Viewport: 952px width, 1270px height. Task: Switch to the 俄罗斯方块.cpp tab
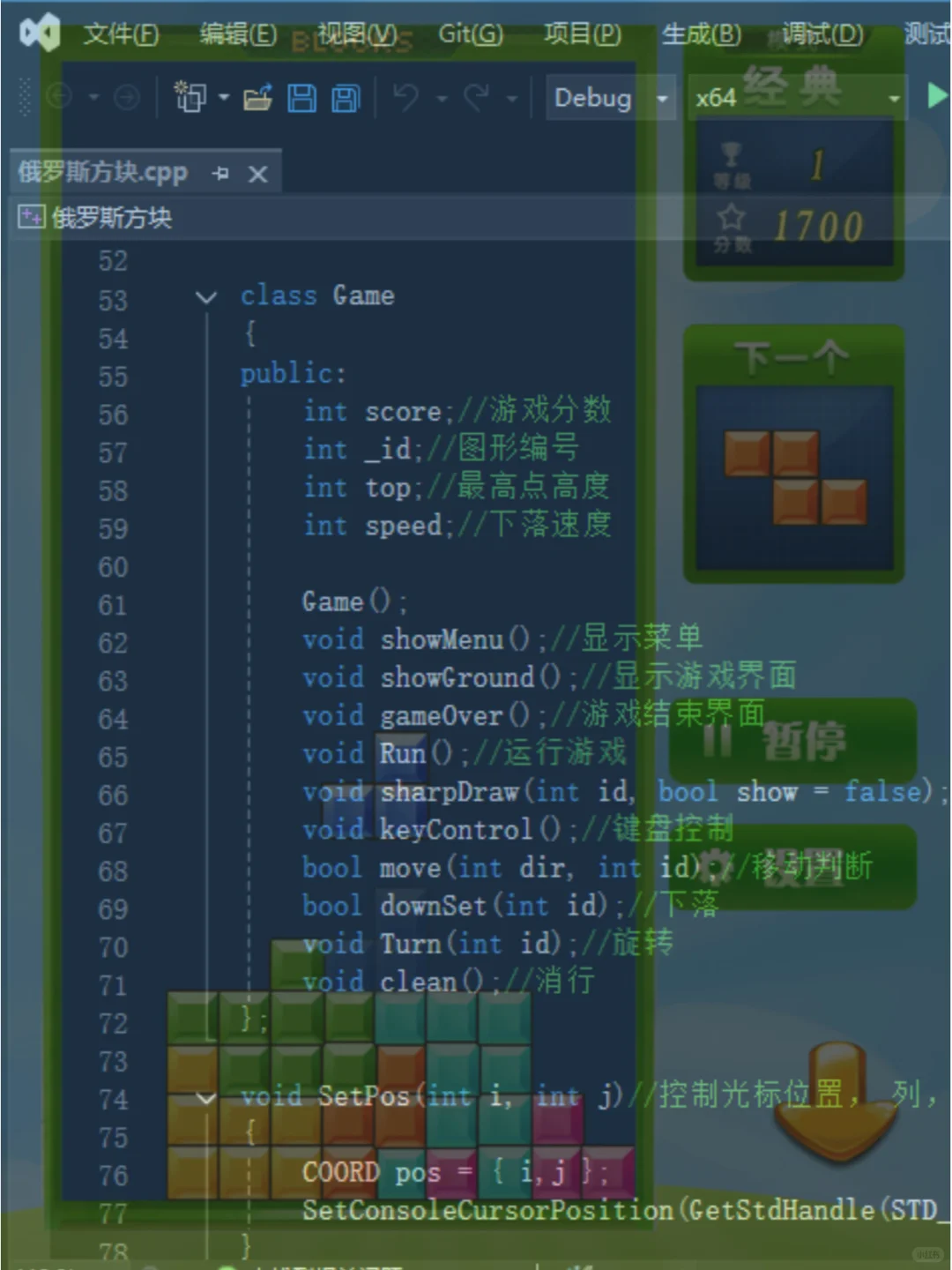103,172
